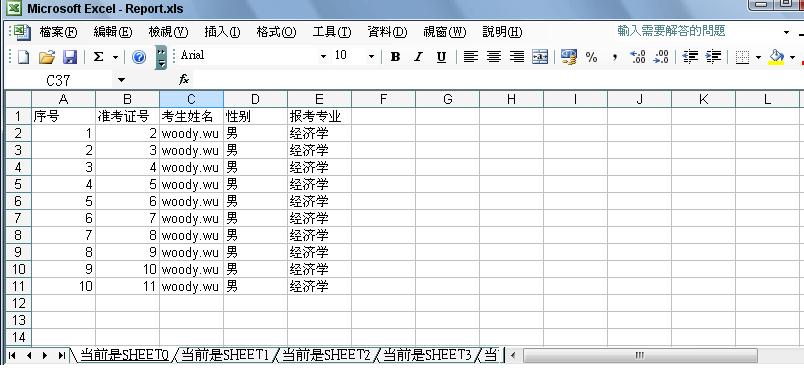Open the 工具(T) menu

coord(332,32)
